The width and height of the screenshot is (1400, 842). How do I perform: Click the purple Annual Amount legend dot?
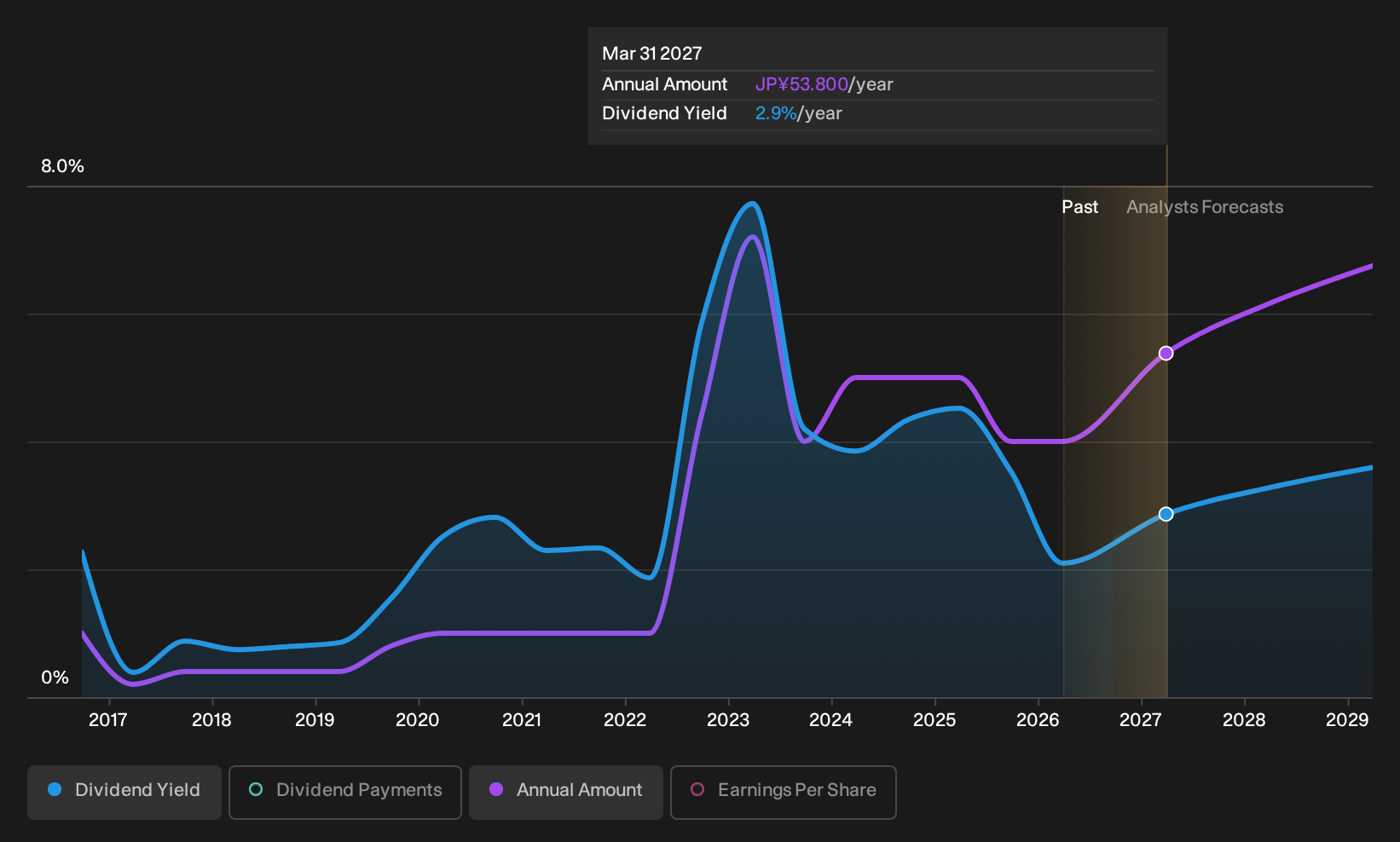[496, 790]
